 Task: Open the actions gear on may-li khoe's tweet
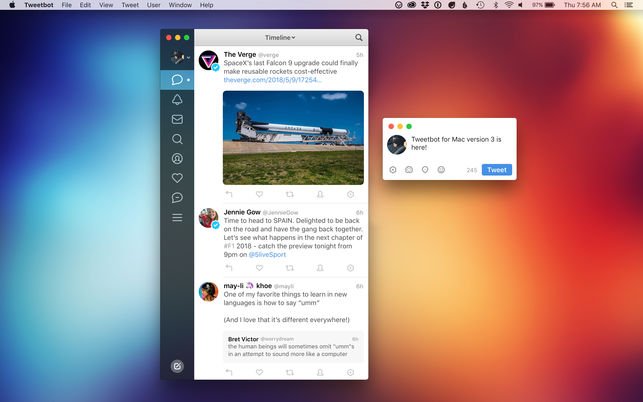(x=350, y=372)
